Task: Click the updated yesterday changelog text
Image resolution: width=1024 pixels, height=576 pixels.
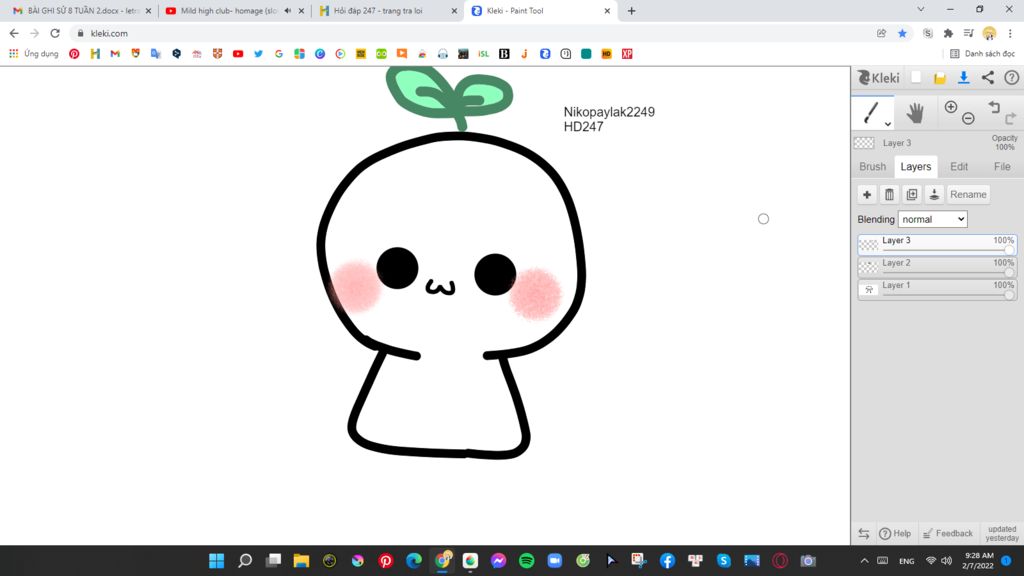Action: 1002,534
